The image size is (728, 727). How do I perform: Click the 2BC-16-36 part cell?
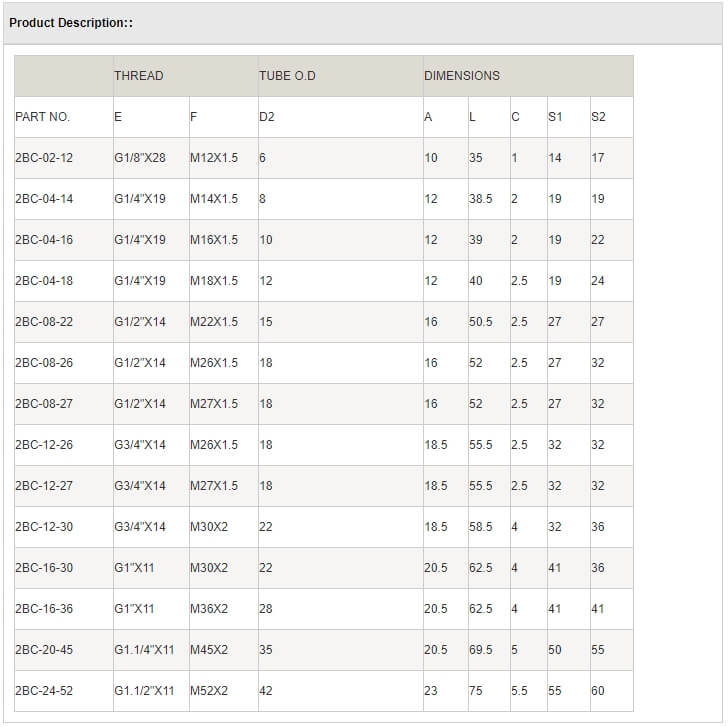click(x=44, y=609)
